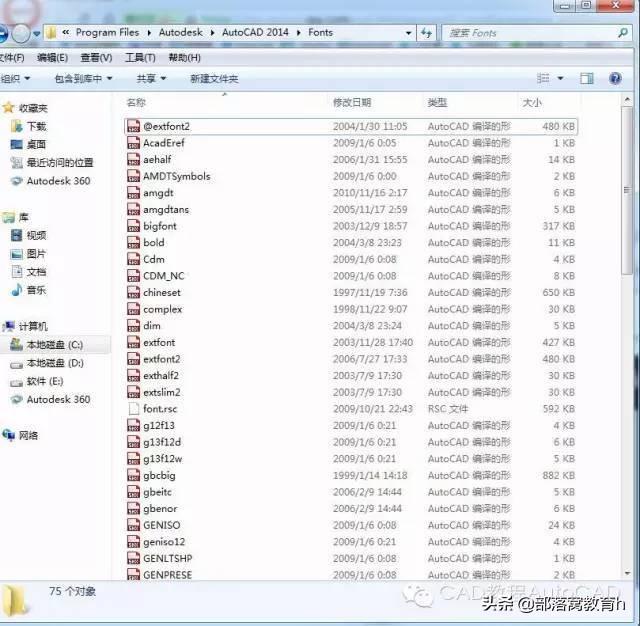Click the help question mark icon
This screenshot has height=626, width=640.
(x=615, y=78)
